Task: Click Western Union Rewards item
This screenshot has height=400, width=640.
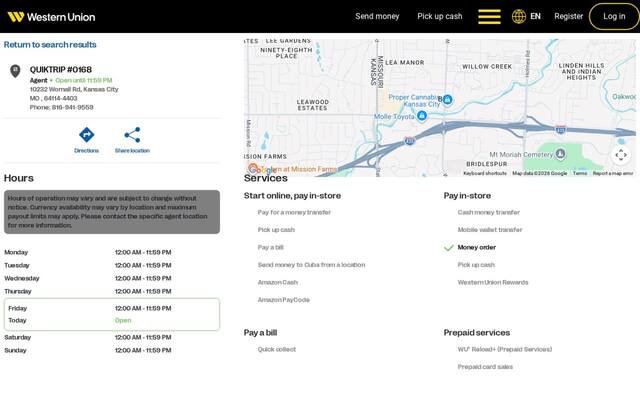Action: coord(493,282)
